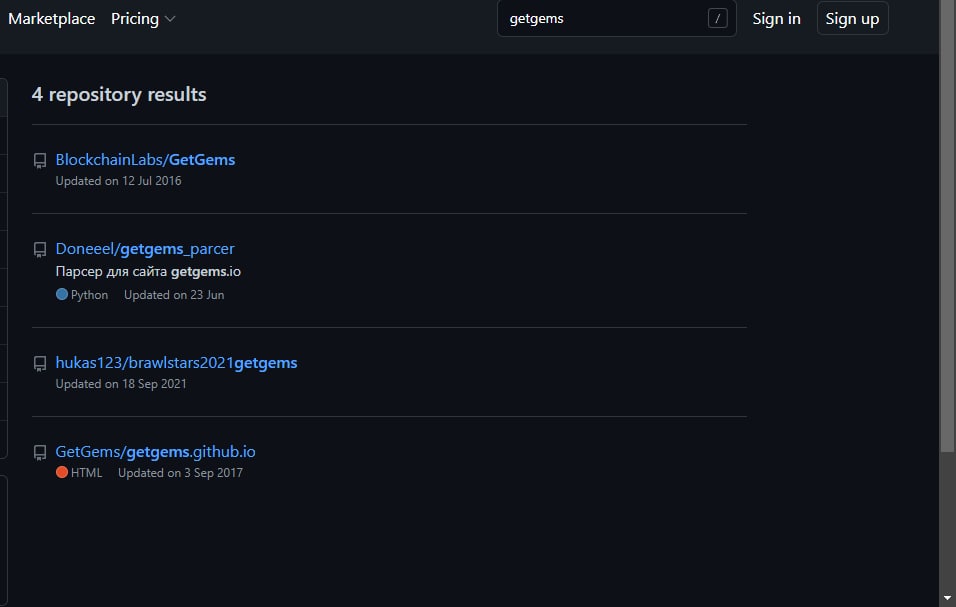The height and width of the screenshot is (607, 956).
Task: Open the Doneeel/getgems_parcer repository
Action: pyautogui.click(x=144, y=249)
